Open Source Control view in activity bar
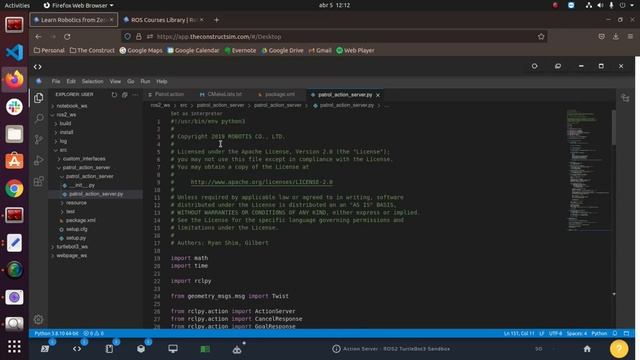The height and width of the screenshot is (360, 640). (x=39, y=140)
